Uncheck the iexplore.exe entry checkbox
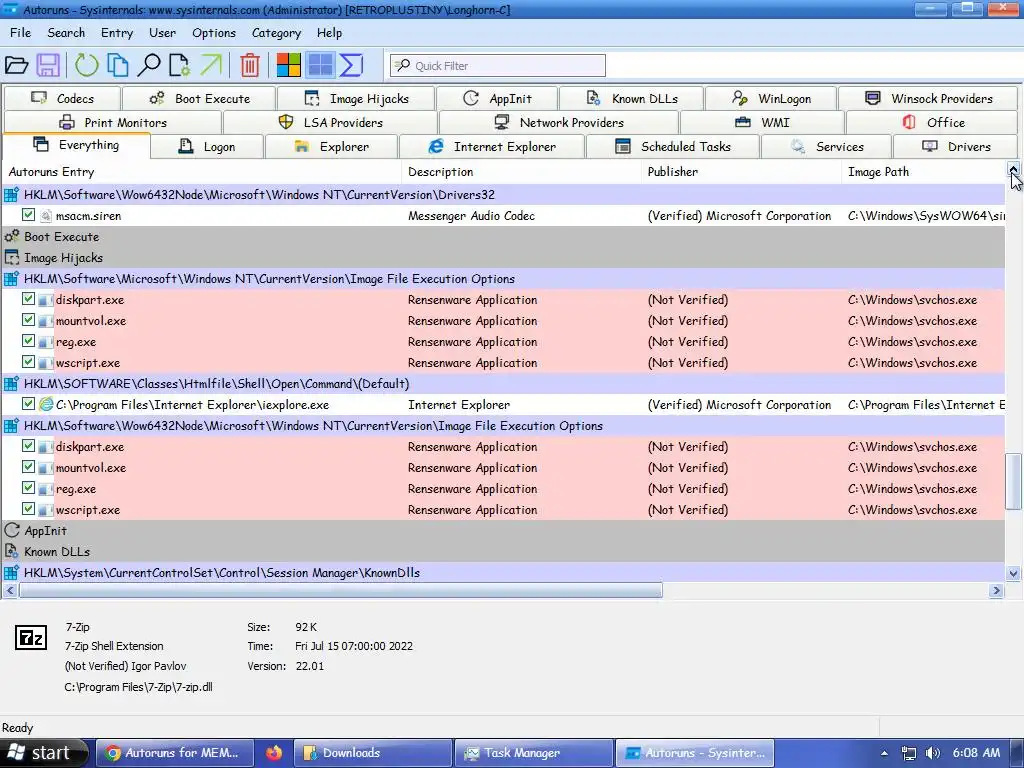Screen dimensions: 1024x768 click(x=28, y=403)
